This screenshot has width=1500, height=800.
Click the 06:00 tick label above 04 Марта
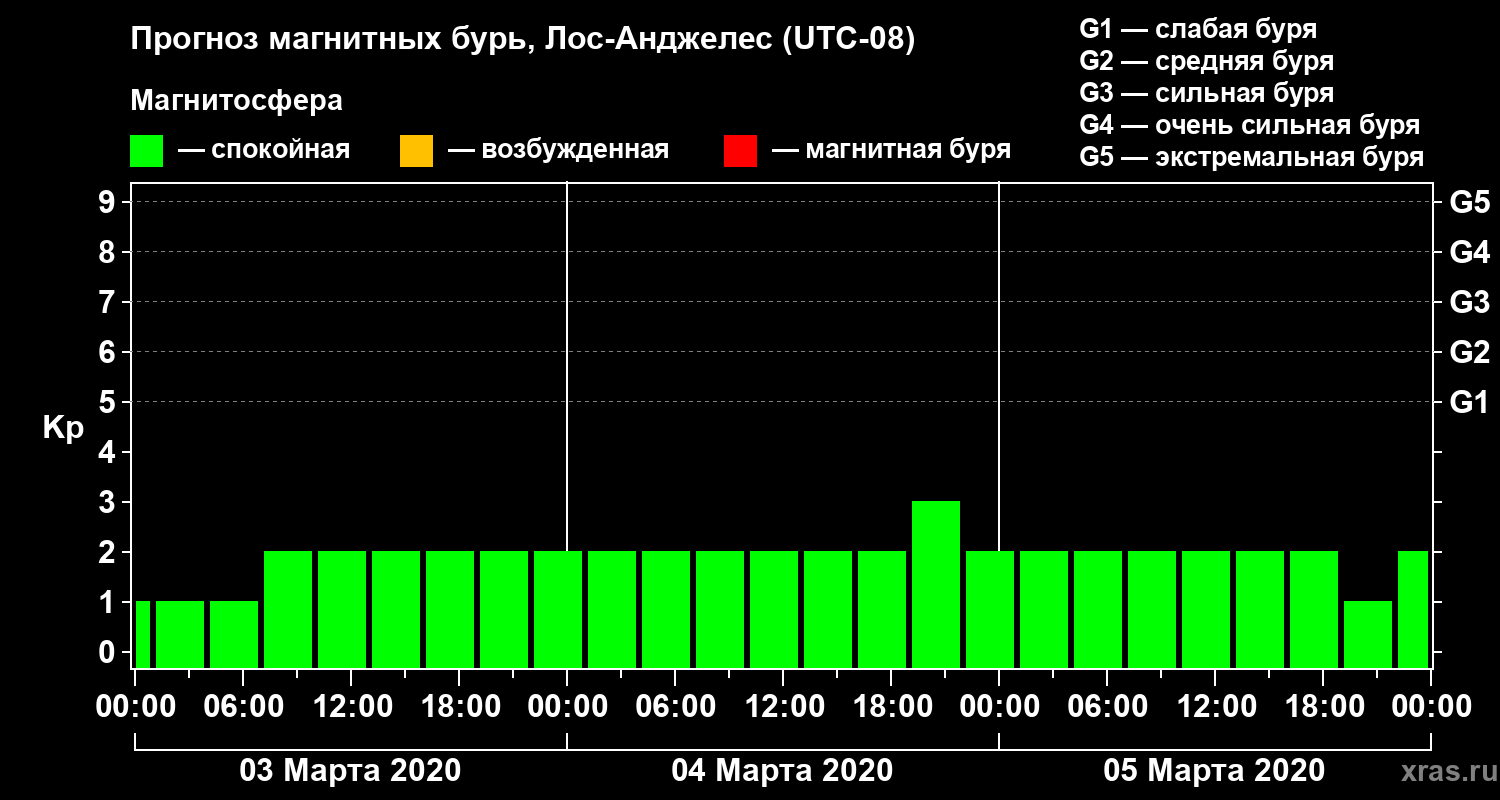(675, 706)
